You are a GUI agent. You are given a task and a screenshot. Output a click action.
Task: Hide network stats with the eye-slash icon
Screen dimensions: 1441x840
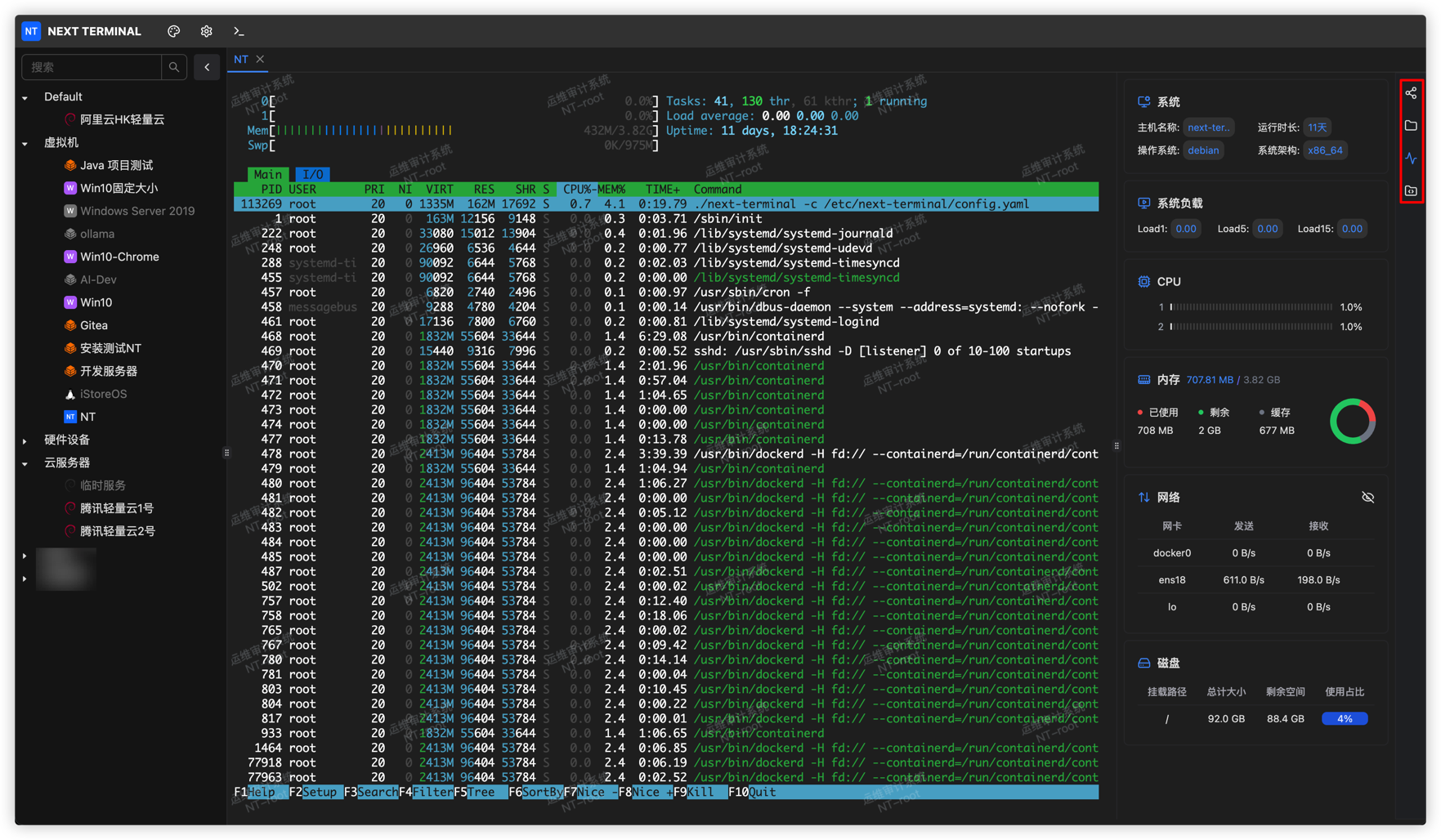click(1368, 497)
